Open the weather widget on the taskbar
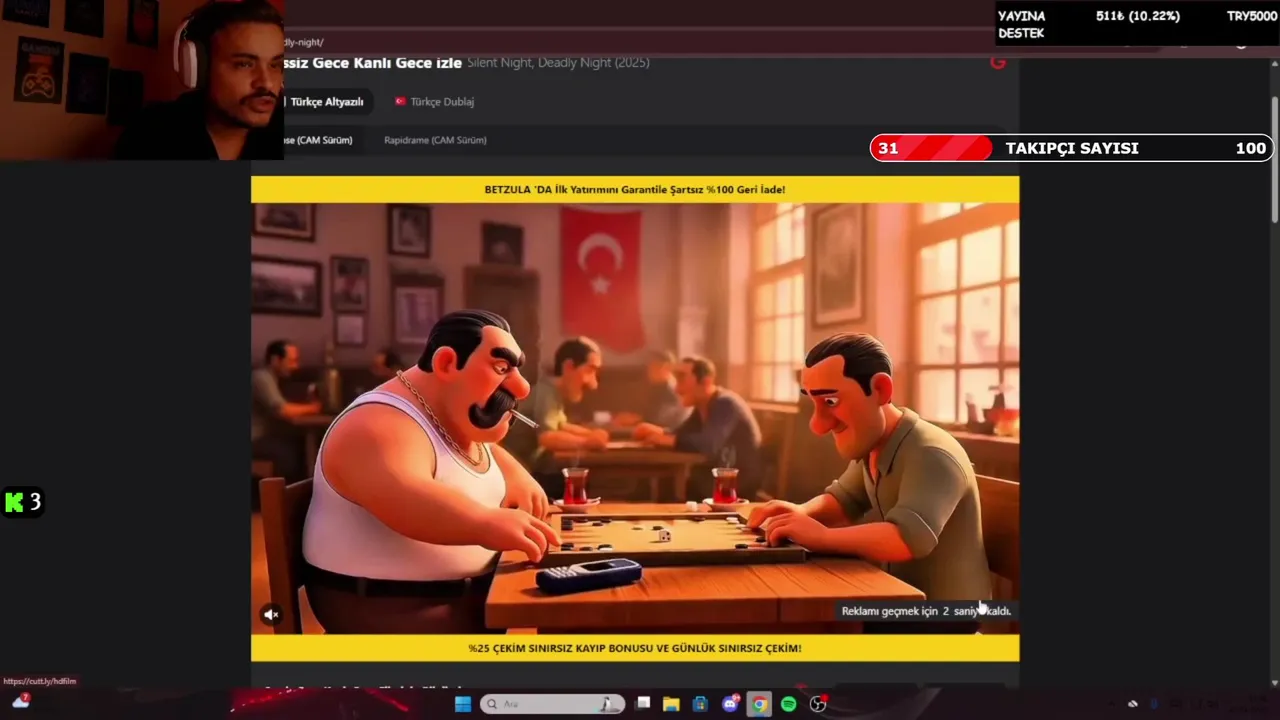The width and height of the screenshot is (1280, 720). 21,702
